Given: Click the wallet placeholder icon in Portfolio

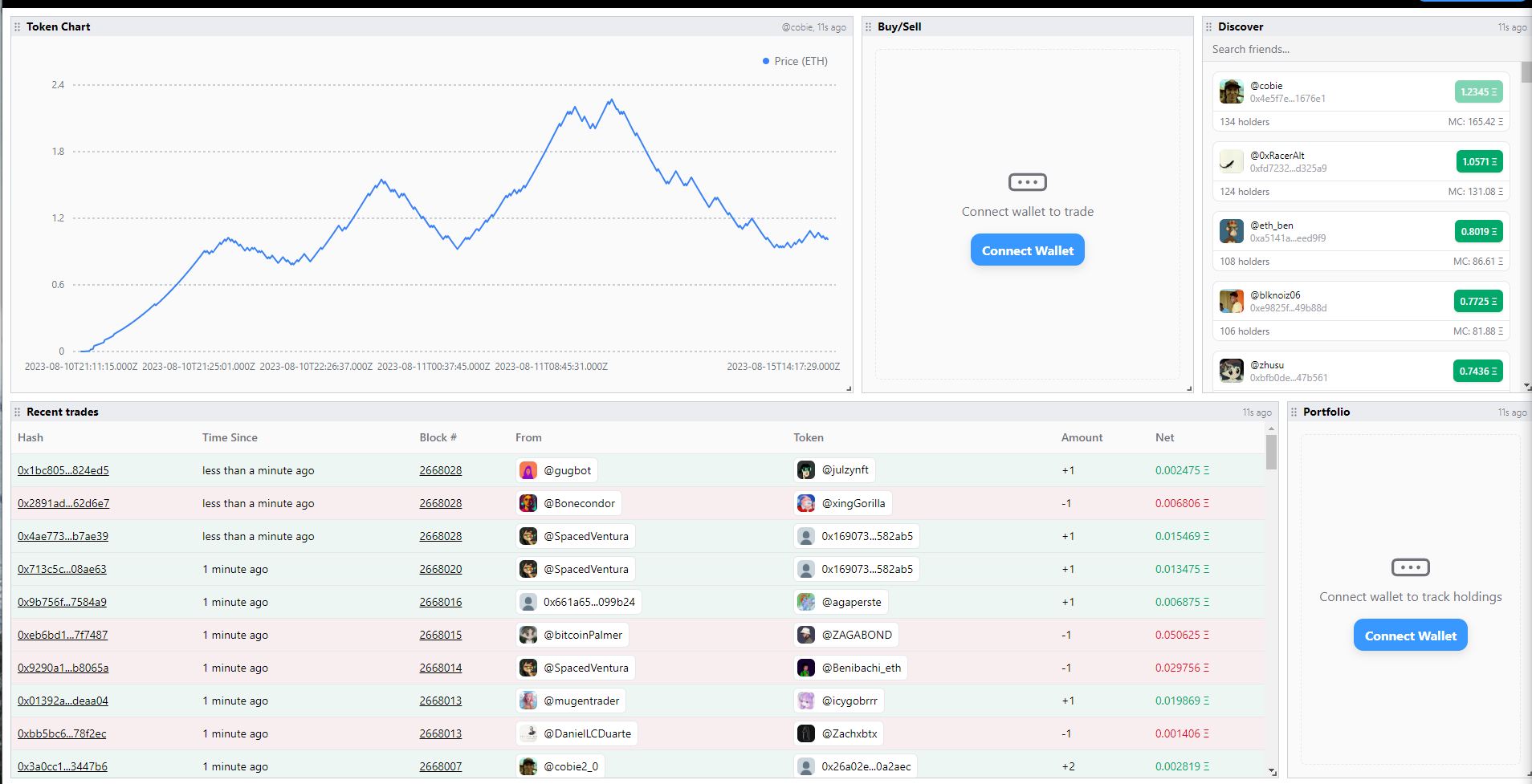Looking at the screenshot, I should (1411, 567).
